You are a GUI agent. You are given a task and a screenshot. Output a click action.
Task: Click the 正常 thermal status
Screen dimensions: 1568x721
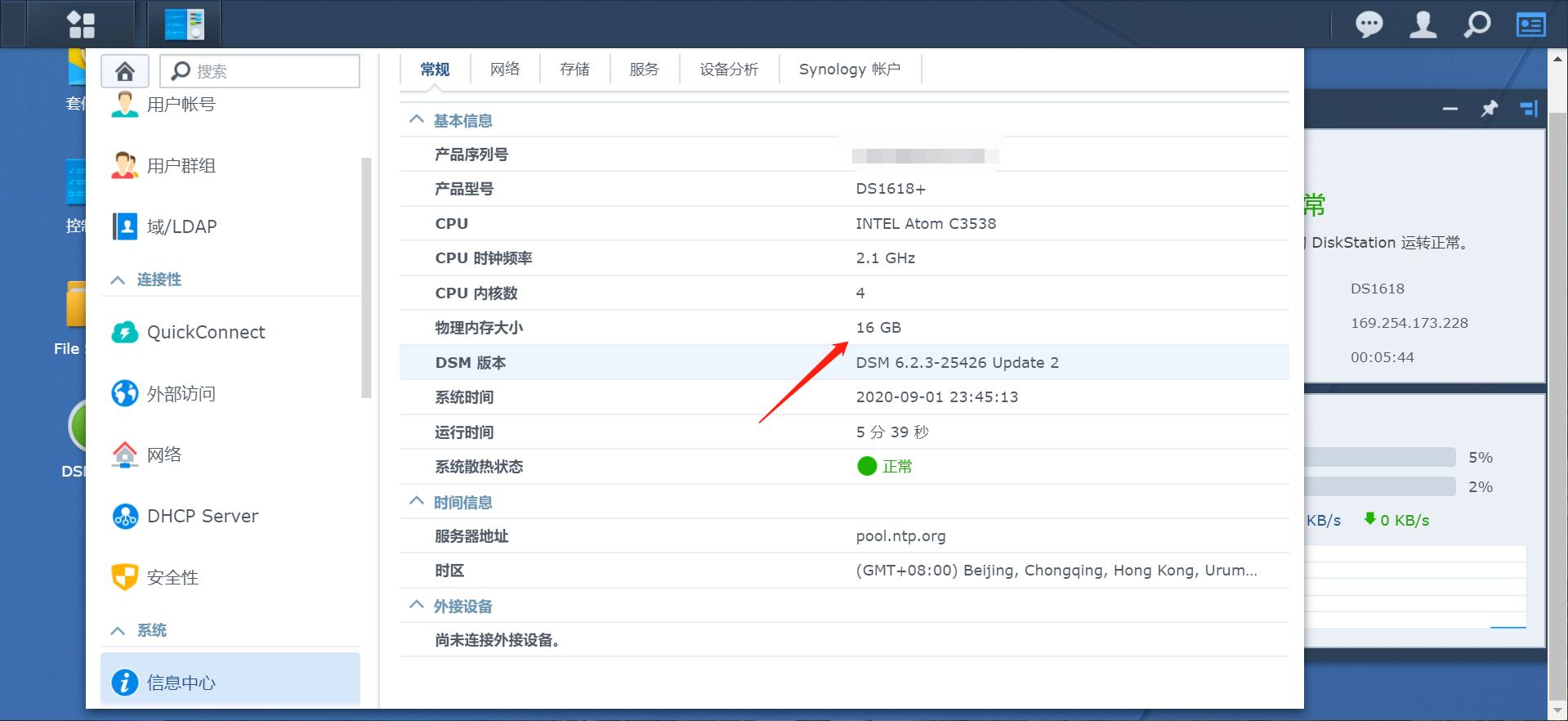coord(885,466)
